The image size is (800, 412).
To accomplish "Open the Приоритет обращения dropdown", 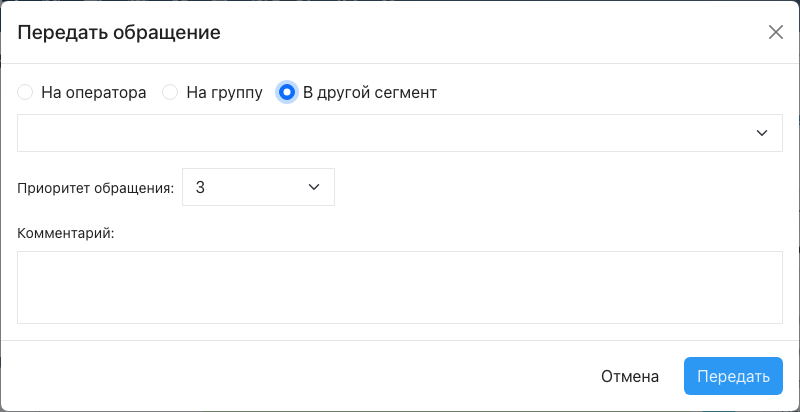I will coord(258,187).
